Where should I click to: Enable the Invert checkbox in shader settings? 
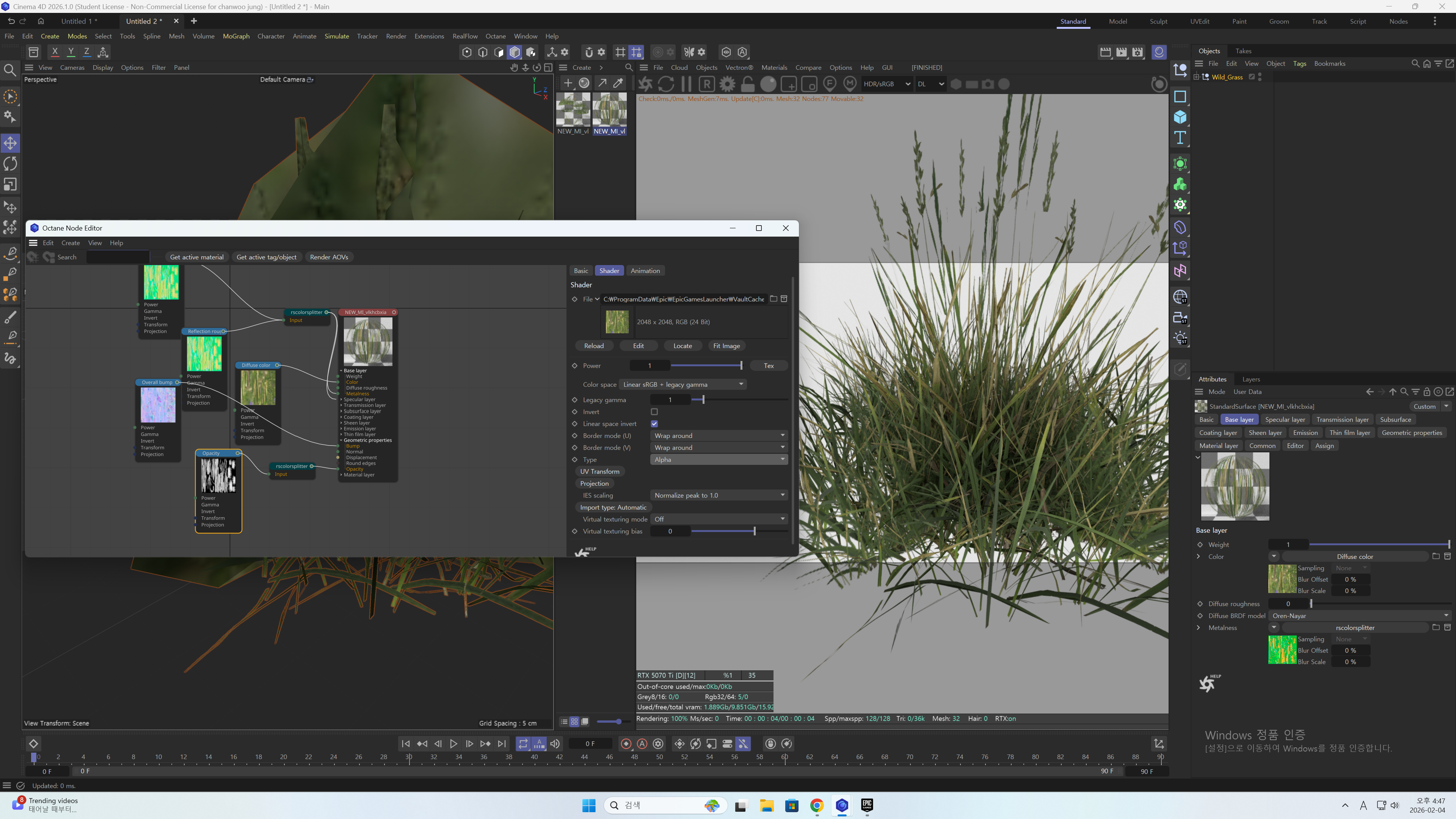tap(654, 411)
